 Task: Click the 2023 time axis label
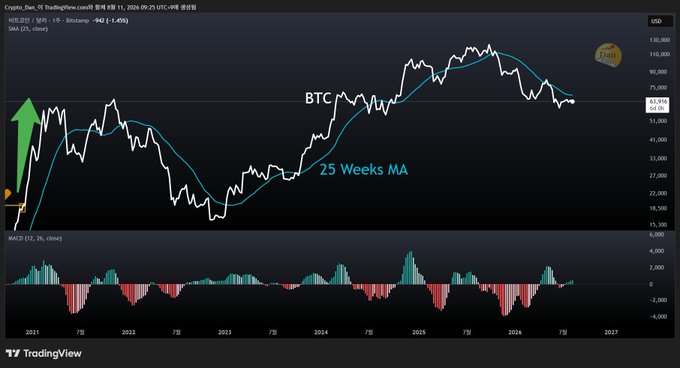(x=225, y=332)
